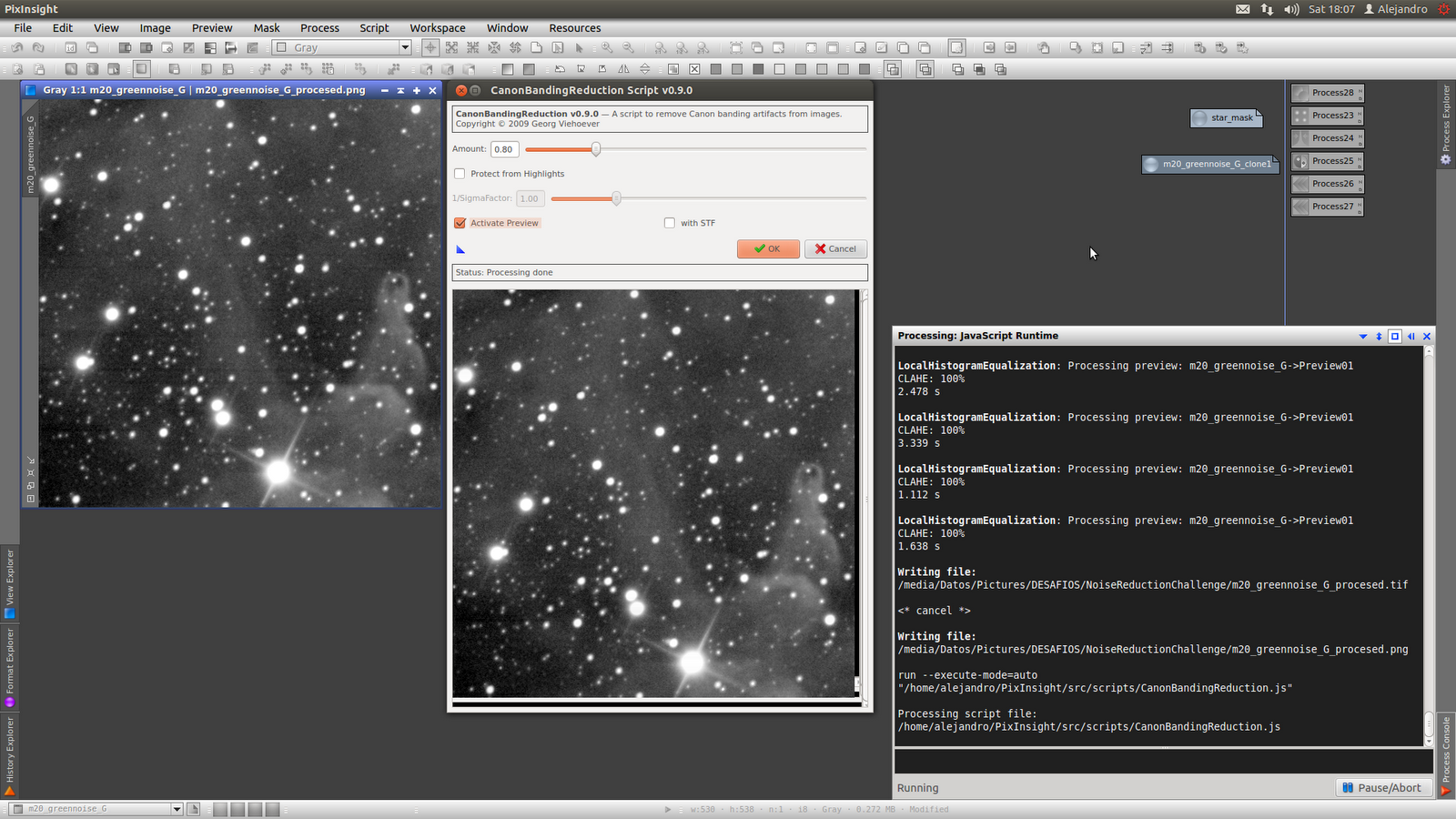The image size is (1456, 819).
Task: Click the Undo icon in the toolbar
Action: (17, 47)
